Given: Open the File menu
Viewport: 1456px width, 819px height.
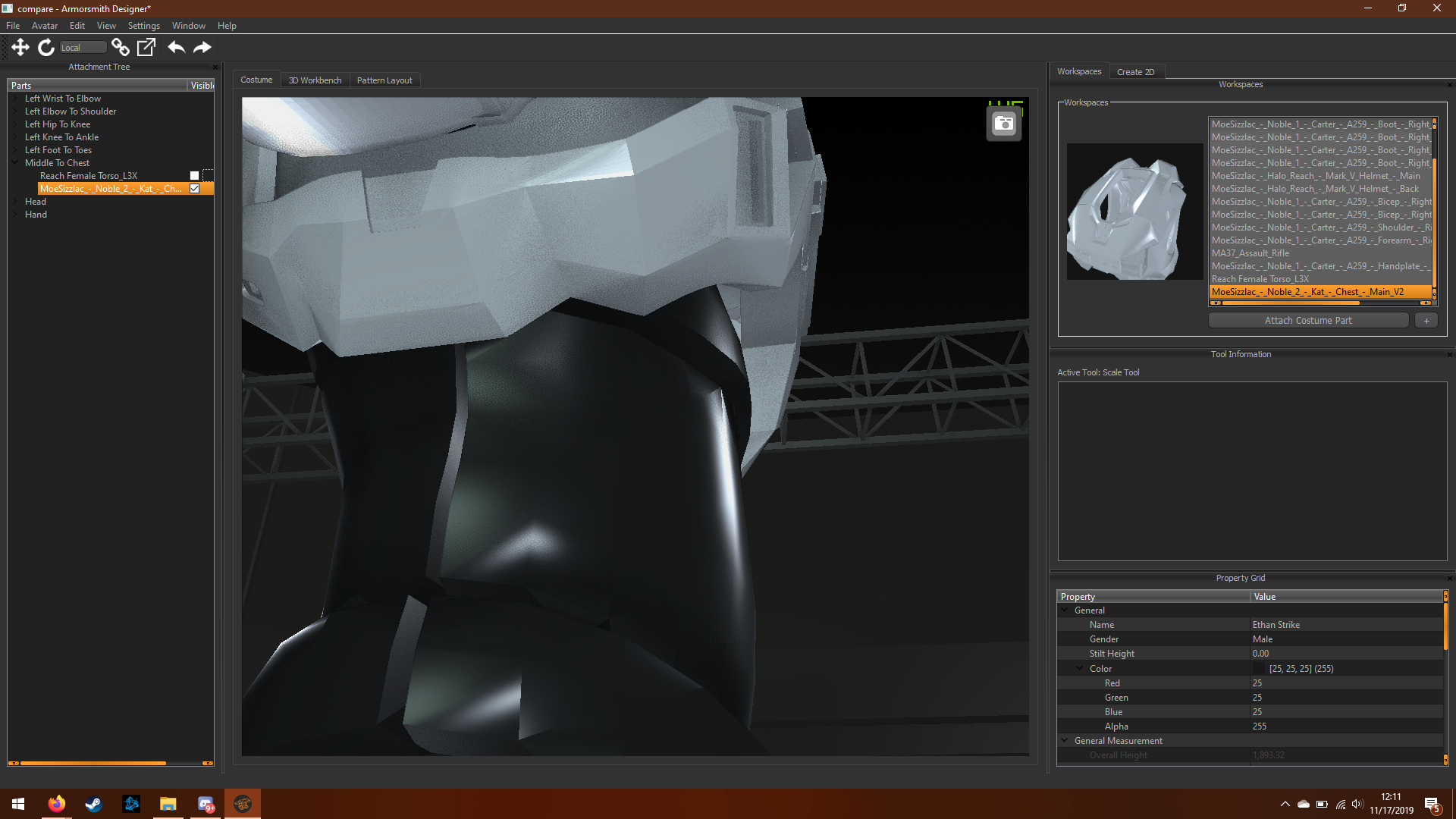Looking at the screenshot, I should [x=13, y=26].
